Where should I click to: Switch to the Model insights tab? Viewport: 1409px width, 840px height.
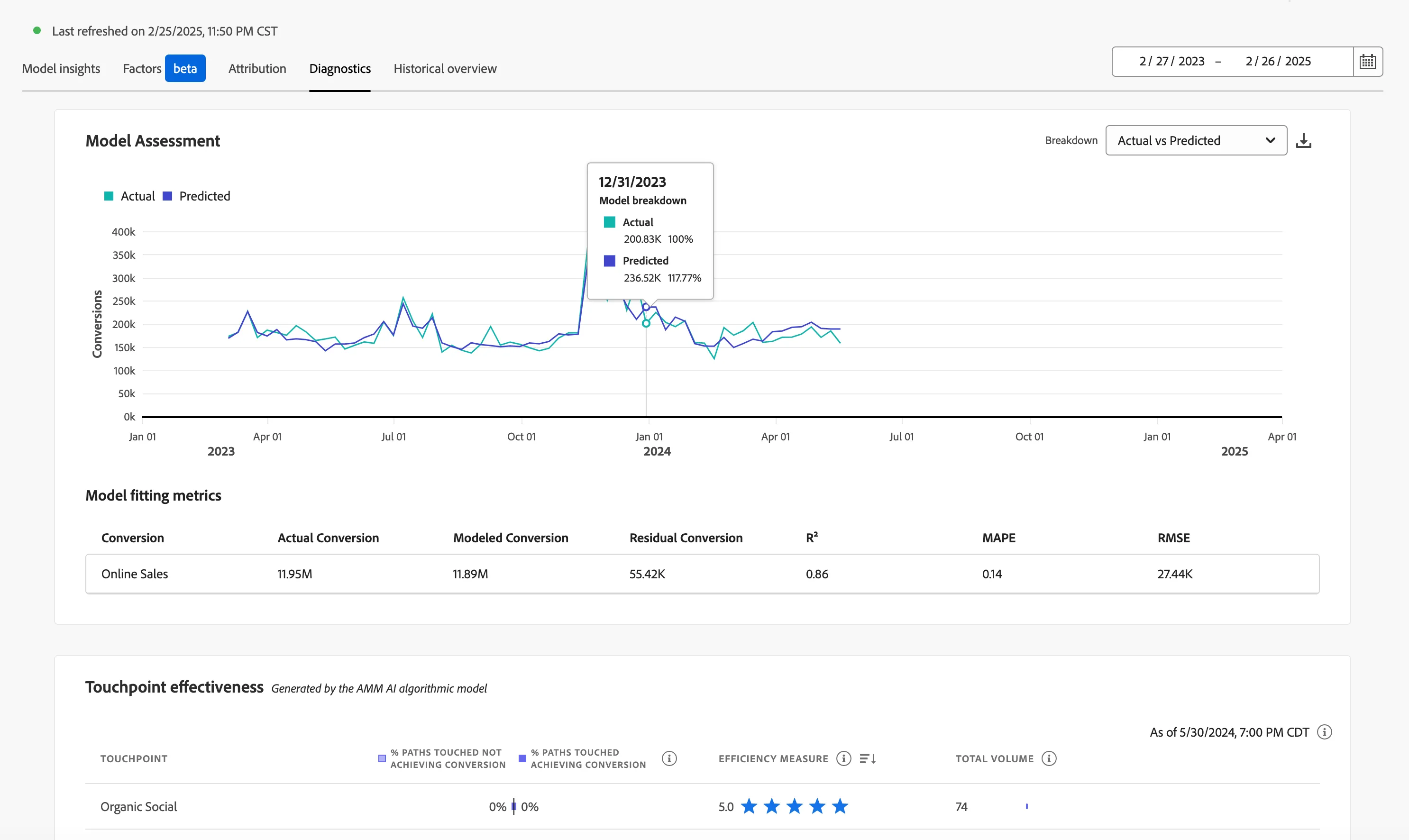point(61,68)
